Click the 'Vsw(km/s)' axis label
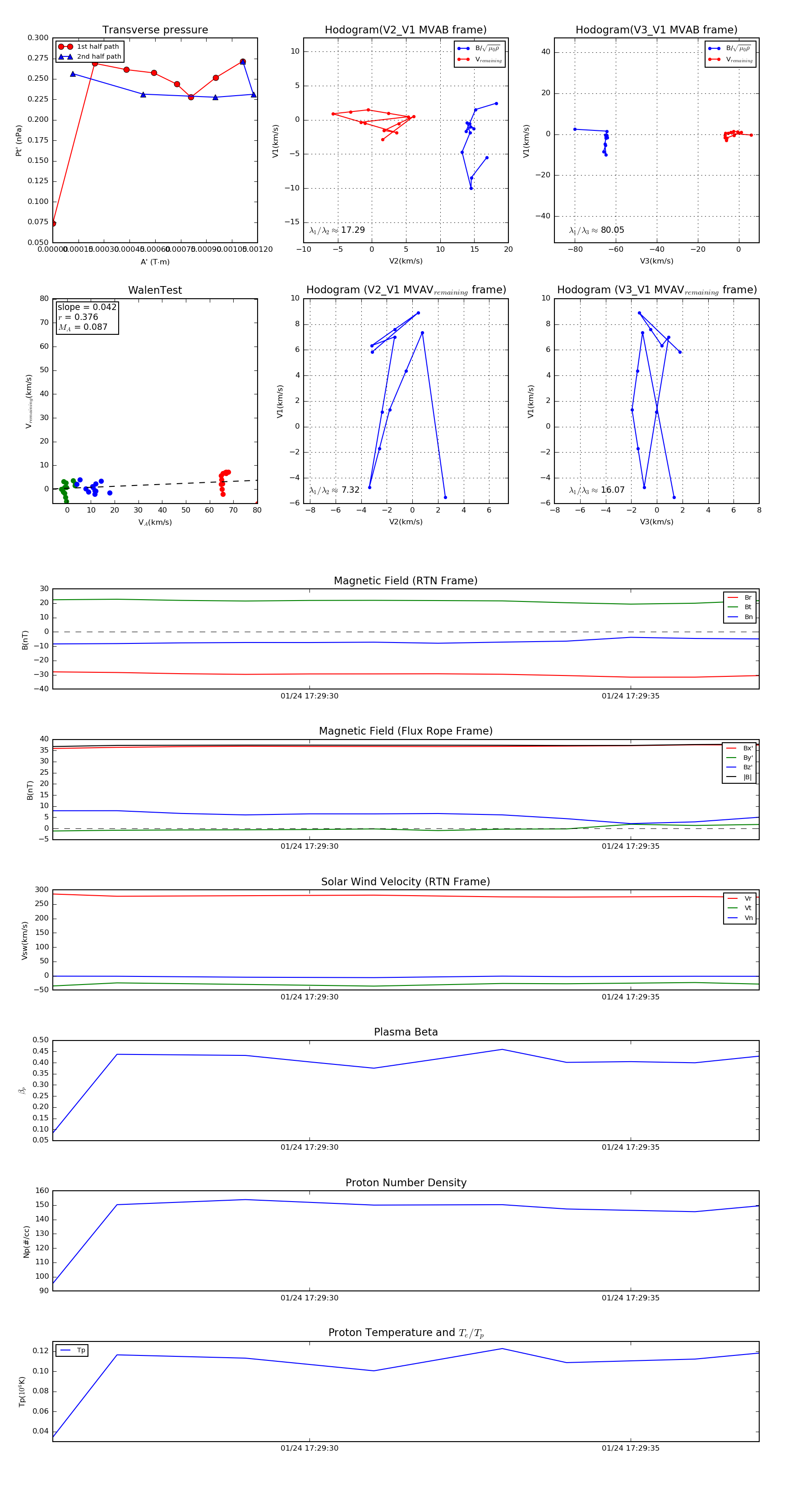The image size is (812, 1489). (x=24, y=941)
